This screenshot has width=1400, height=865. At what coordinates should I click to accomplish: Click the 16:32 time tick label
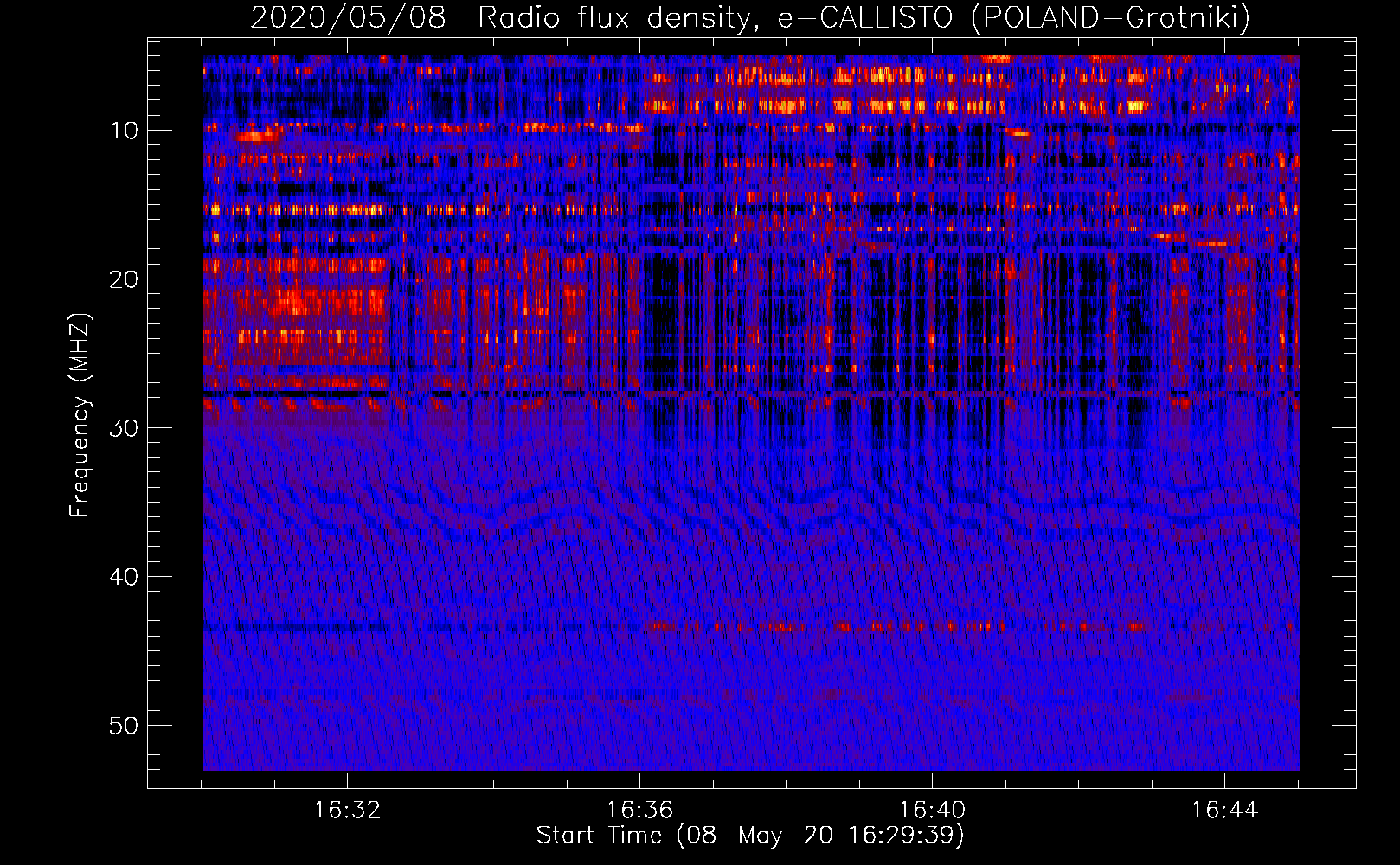[x=347, y=811]
